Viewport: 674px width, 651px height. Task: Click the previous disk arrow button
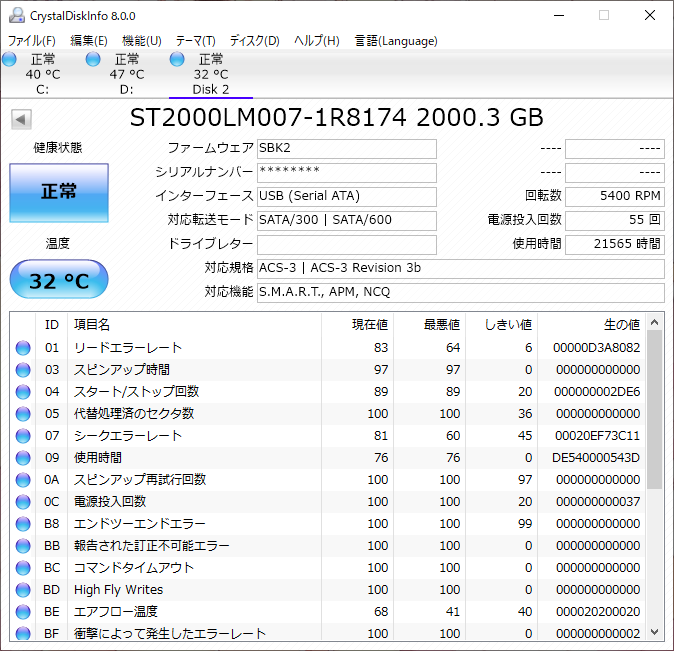click(x=21, y=119)
